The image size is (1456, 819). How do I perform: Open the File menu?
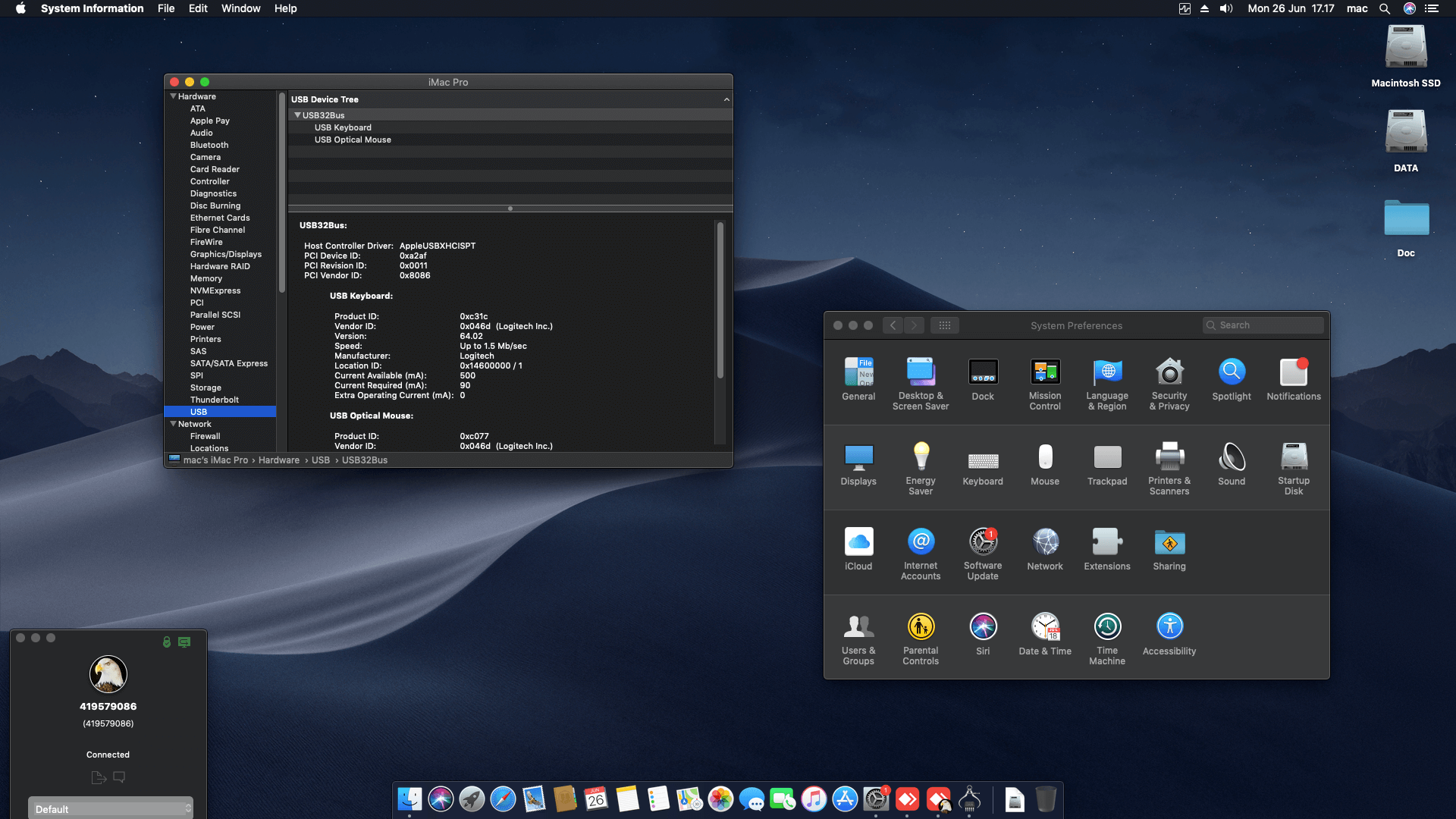[166, 8]
